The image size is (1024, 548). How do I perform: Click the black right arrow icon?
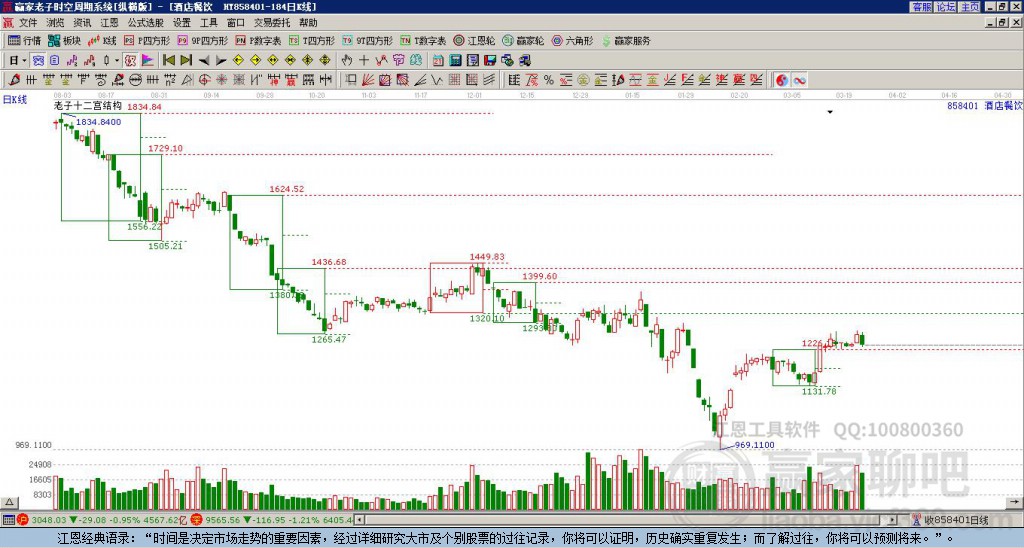tap(221, 61)
